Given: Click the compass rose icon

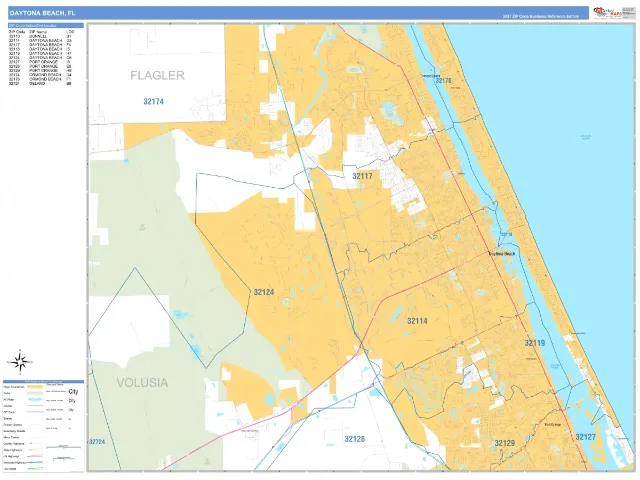Looking at the screenshot, I should [20, 362].
